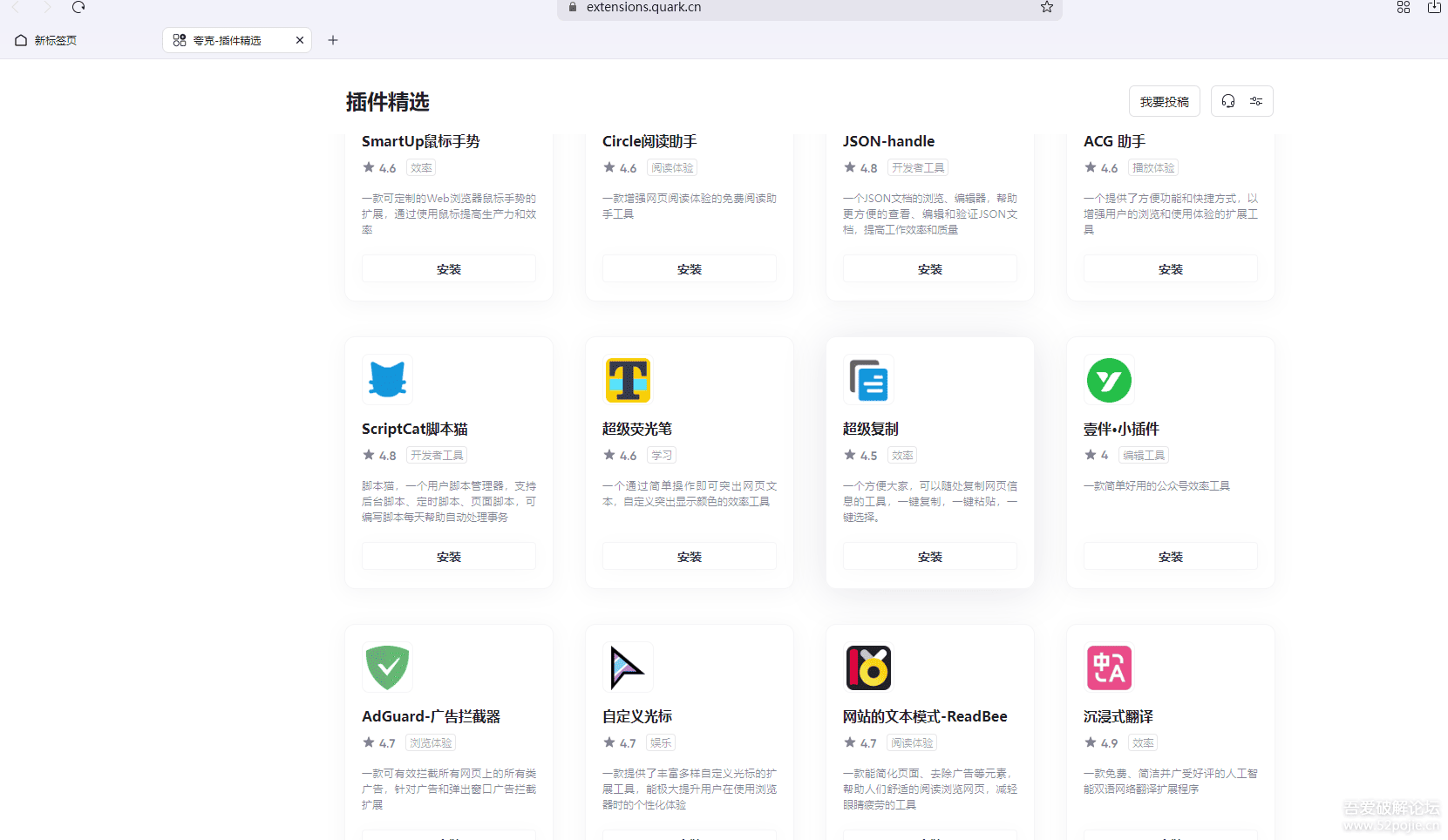Click the home icon near 新标签页

19,39
